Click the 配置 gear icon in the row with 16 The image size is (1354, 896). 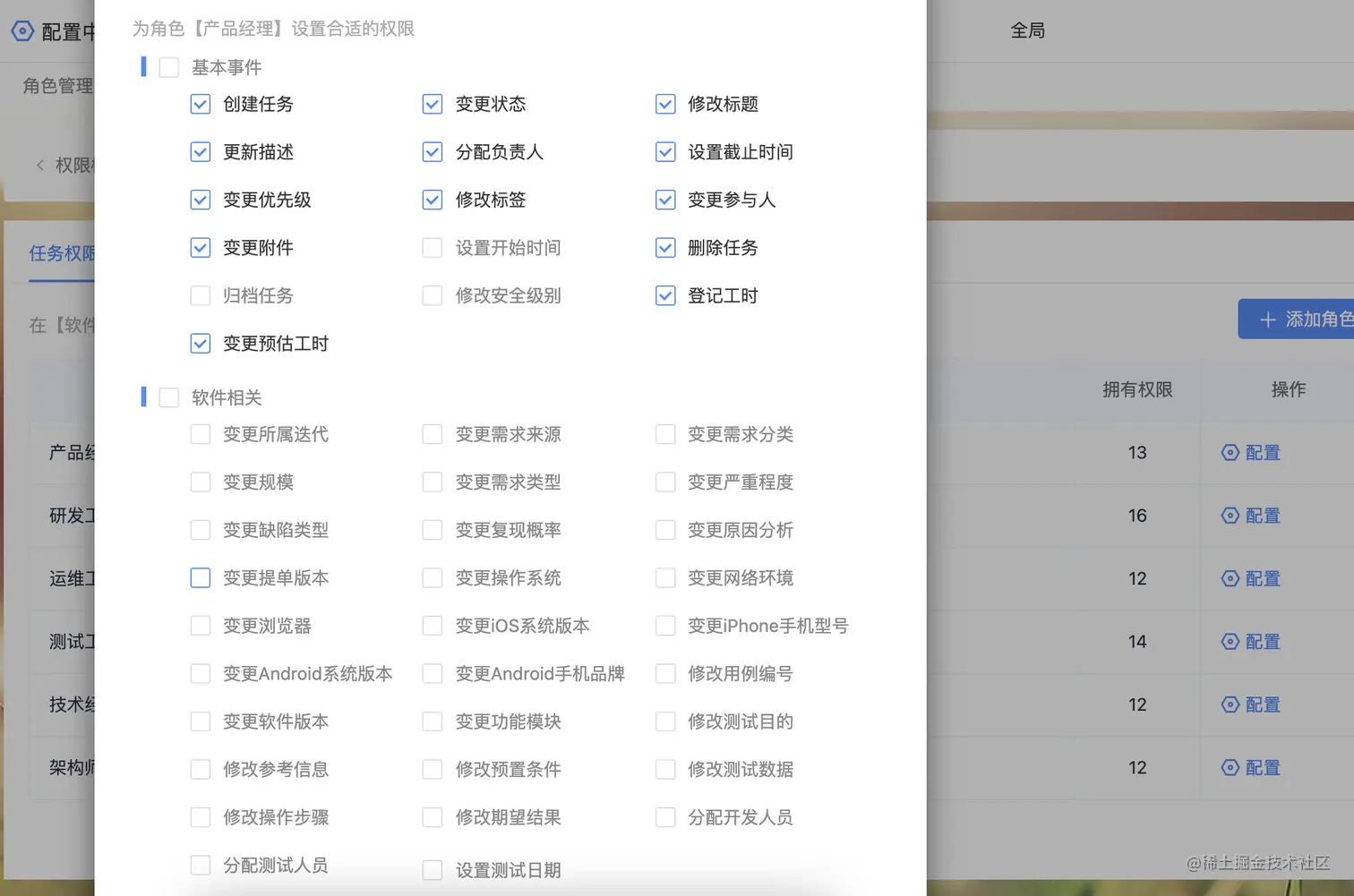pyautogui.click(x=1230, y=516)
